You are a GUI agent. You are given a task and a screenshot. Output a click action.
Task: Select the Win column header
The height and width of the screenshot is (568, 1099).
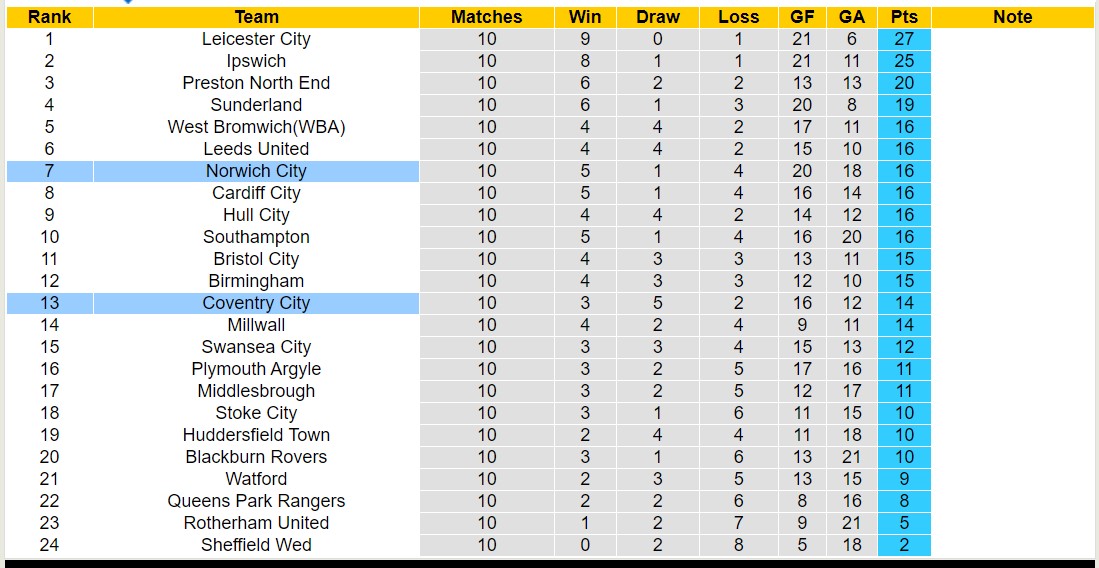pos(585,17)
